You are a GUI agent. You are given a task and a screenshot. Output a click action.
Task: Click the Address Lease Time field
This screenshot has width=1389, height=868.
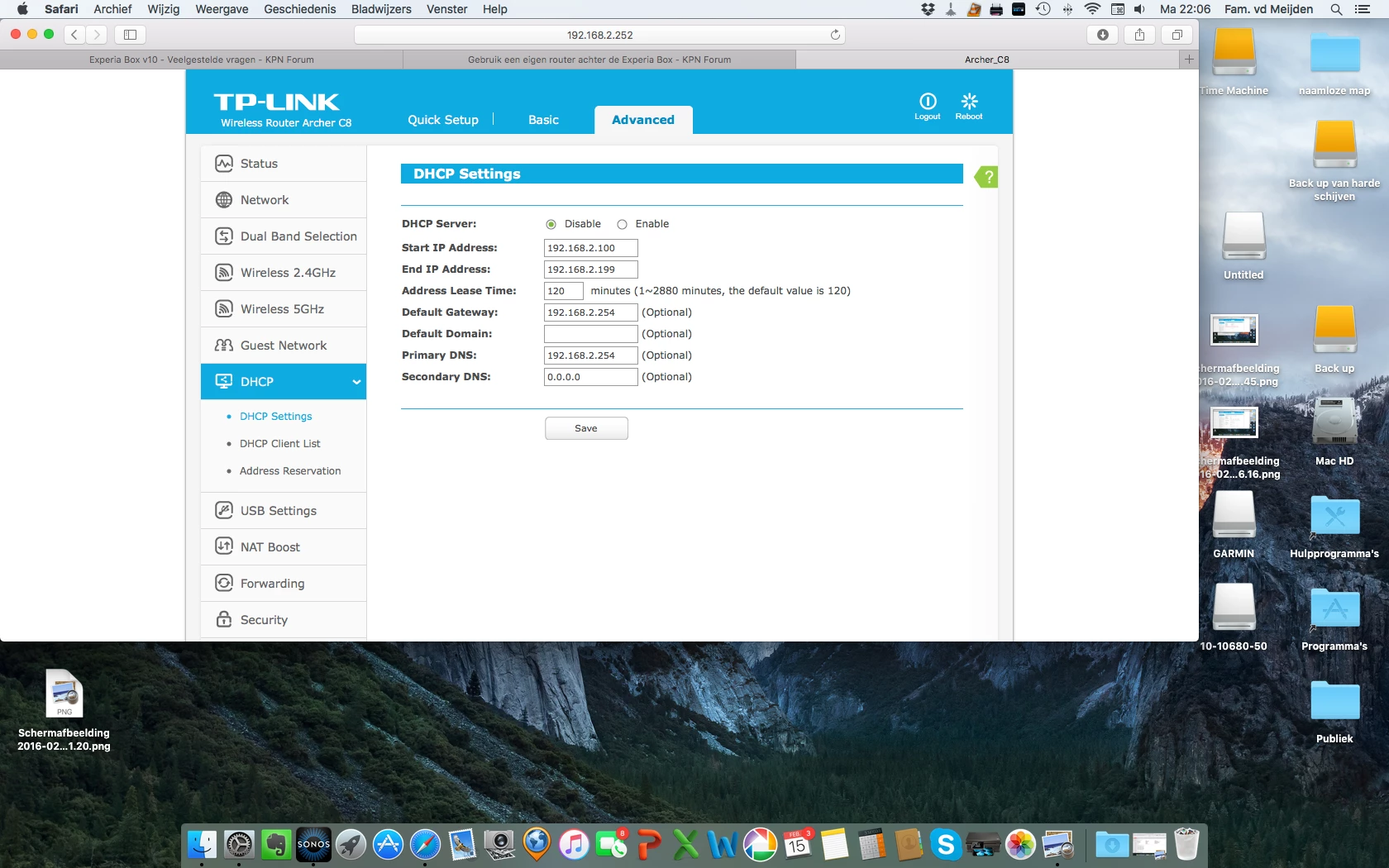coord(564,291)
